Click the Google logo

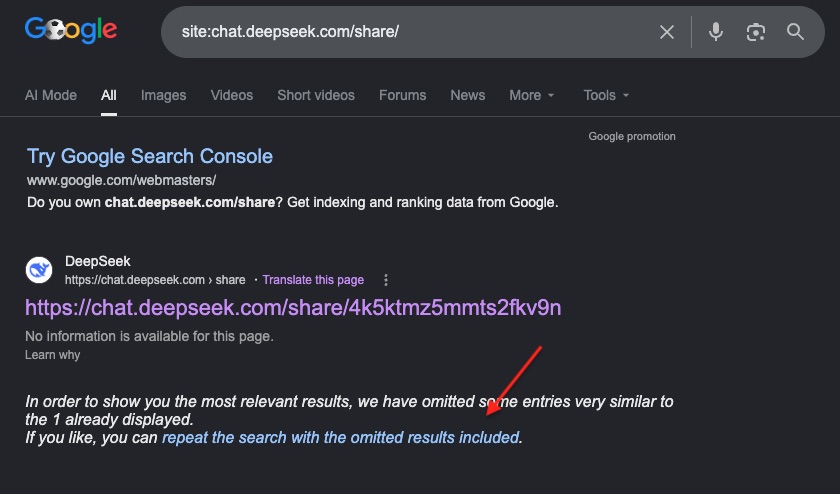pos(71,29)
